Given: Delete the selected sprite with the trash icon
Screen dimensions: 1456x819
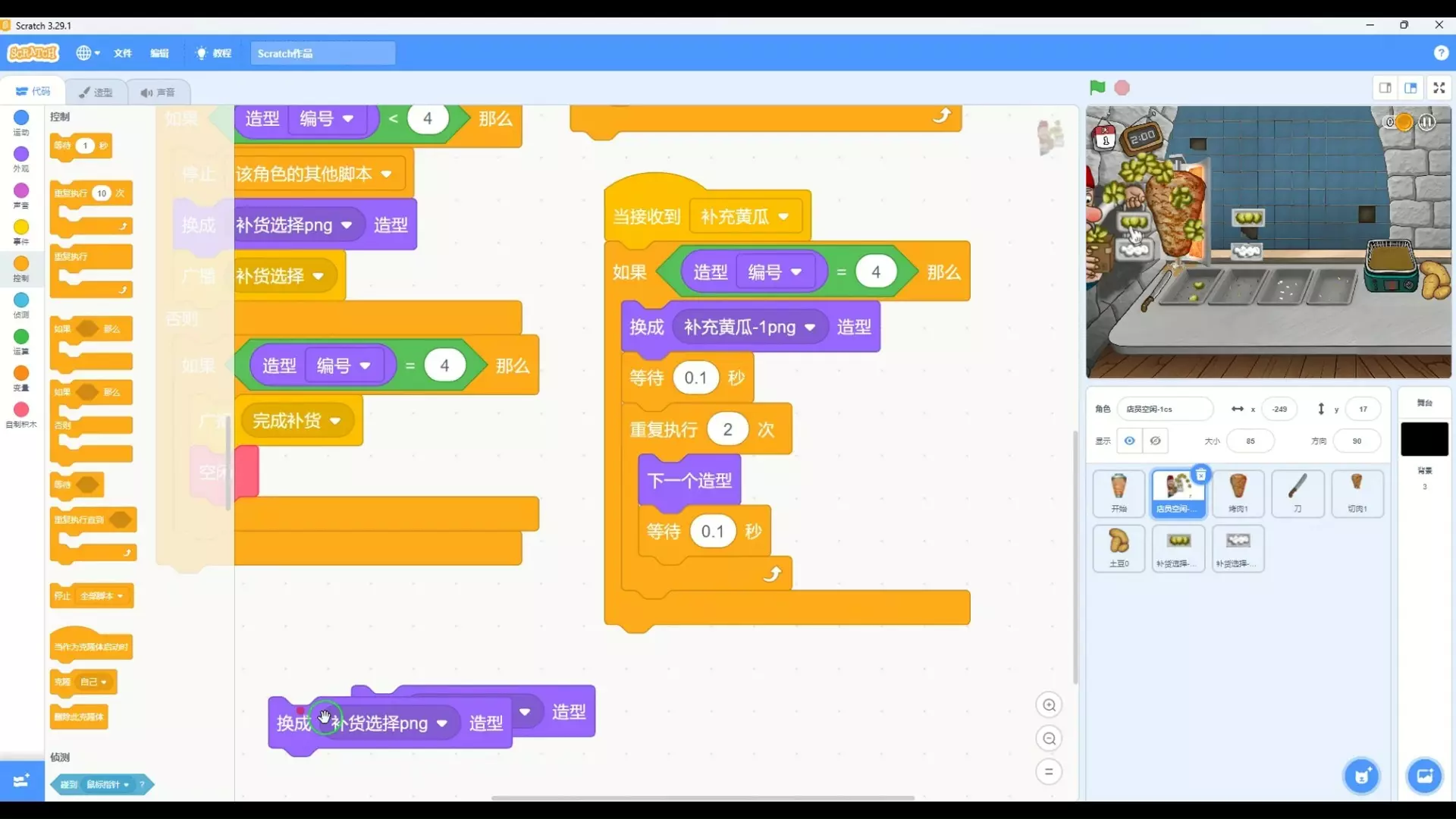Looking at the screenshot, I should (x=1200, y=475).
